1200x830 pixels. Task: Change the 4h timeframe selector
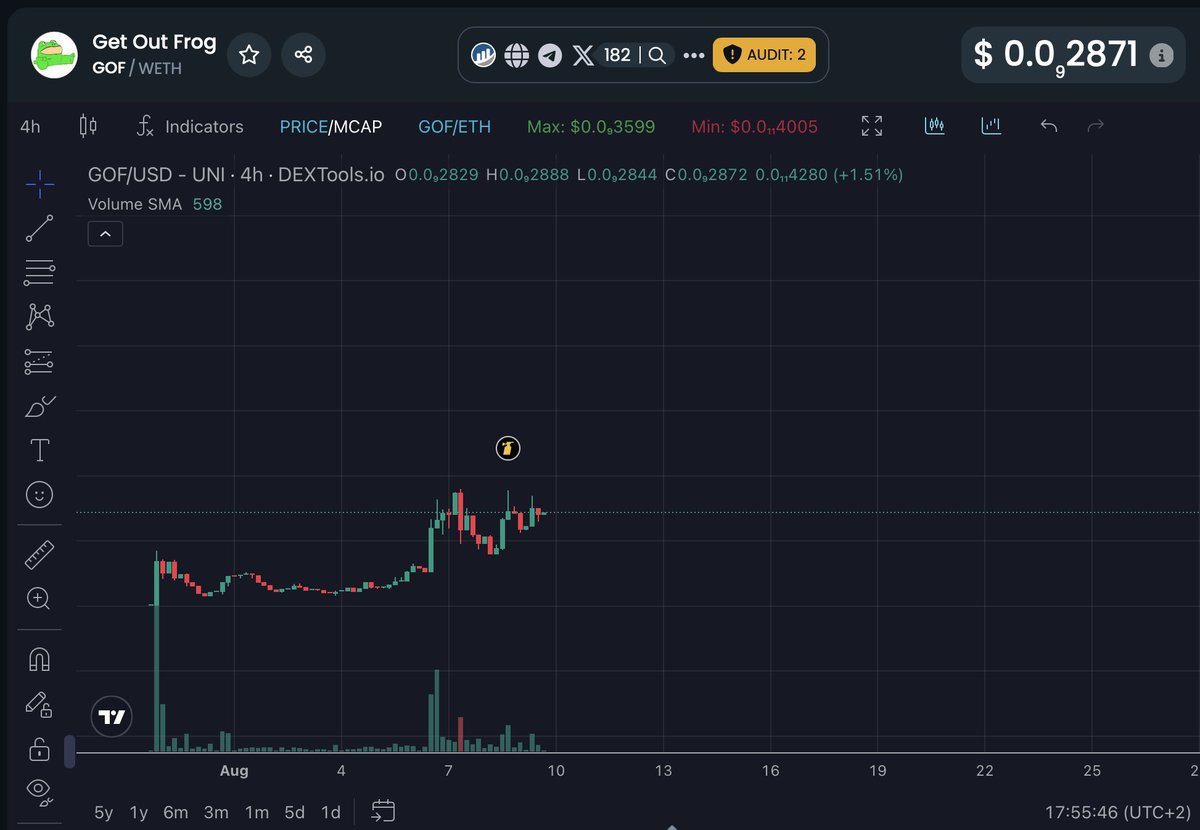click(30, 127)
